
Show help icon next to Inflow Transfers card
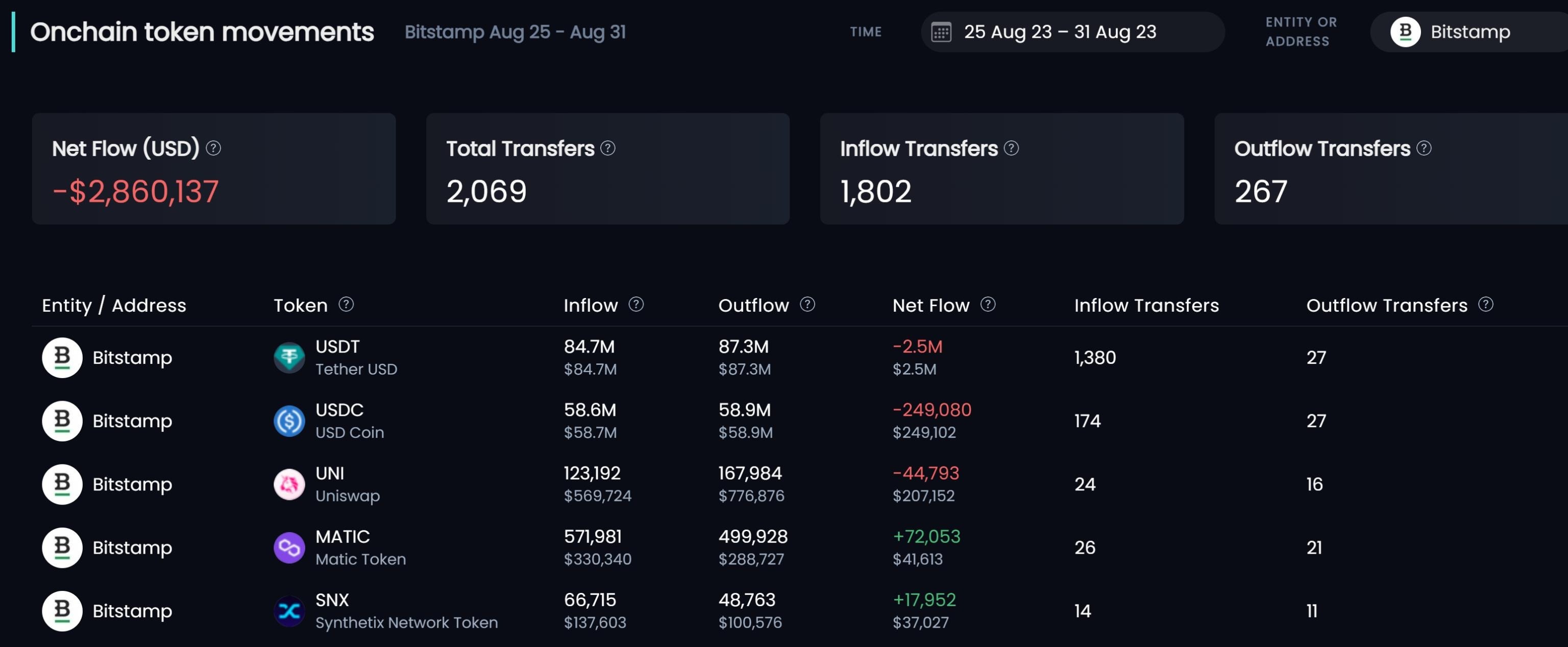1011,148
